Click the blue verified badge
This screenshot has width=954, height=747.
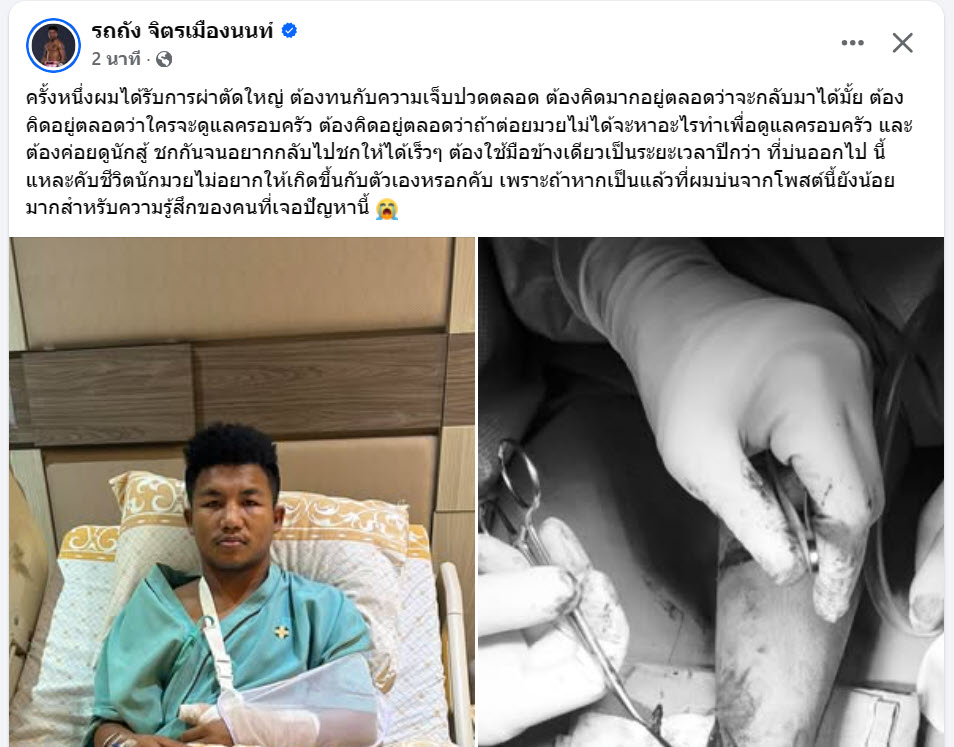(x=289, y=30)
